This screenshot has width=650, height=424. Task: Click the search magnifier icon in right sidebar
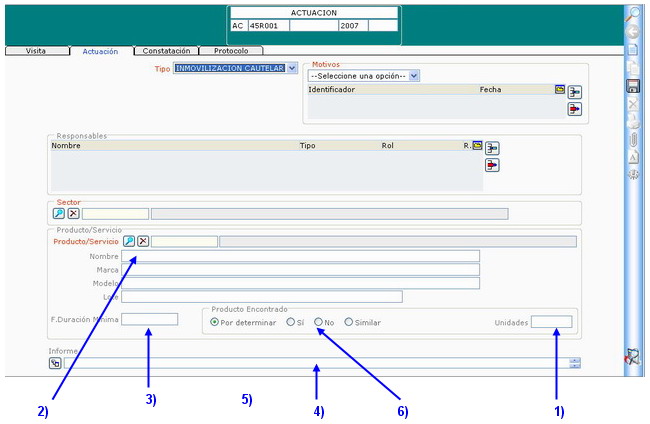[632, 14]
